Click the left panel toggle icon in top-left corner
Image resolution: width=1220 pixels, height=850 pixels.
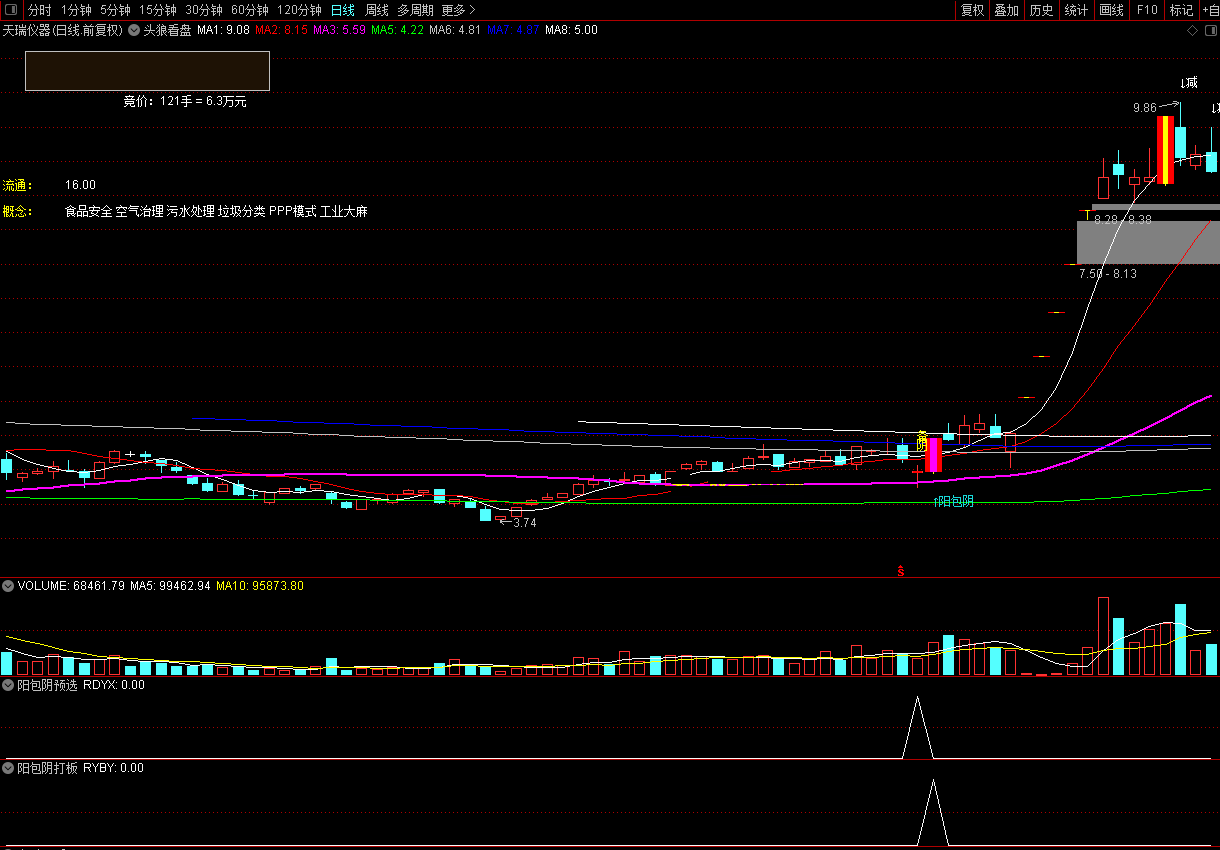(x=9, y=10)
